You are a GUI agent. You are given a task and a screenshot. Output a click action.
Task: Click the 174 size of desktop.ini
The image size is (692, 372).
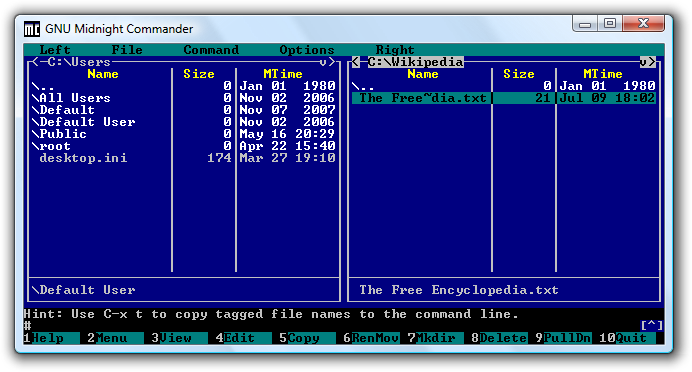[219, 158]
